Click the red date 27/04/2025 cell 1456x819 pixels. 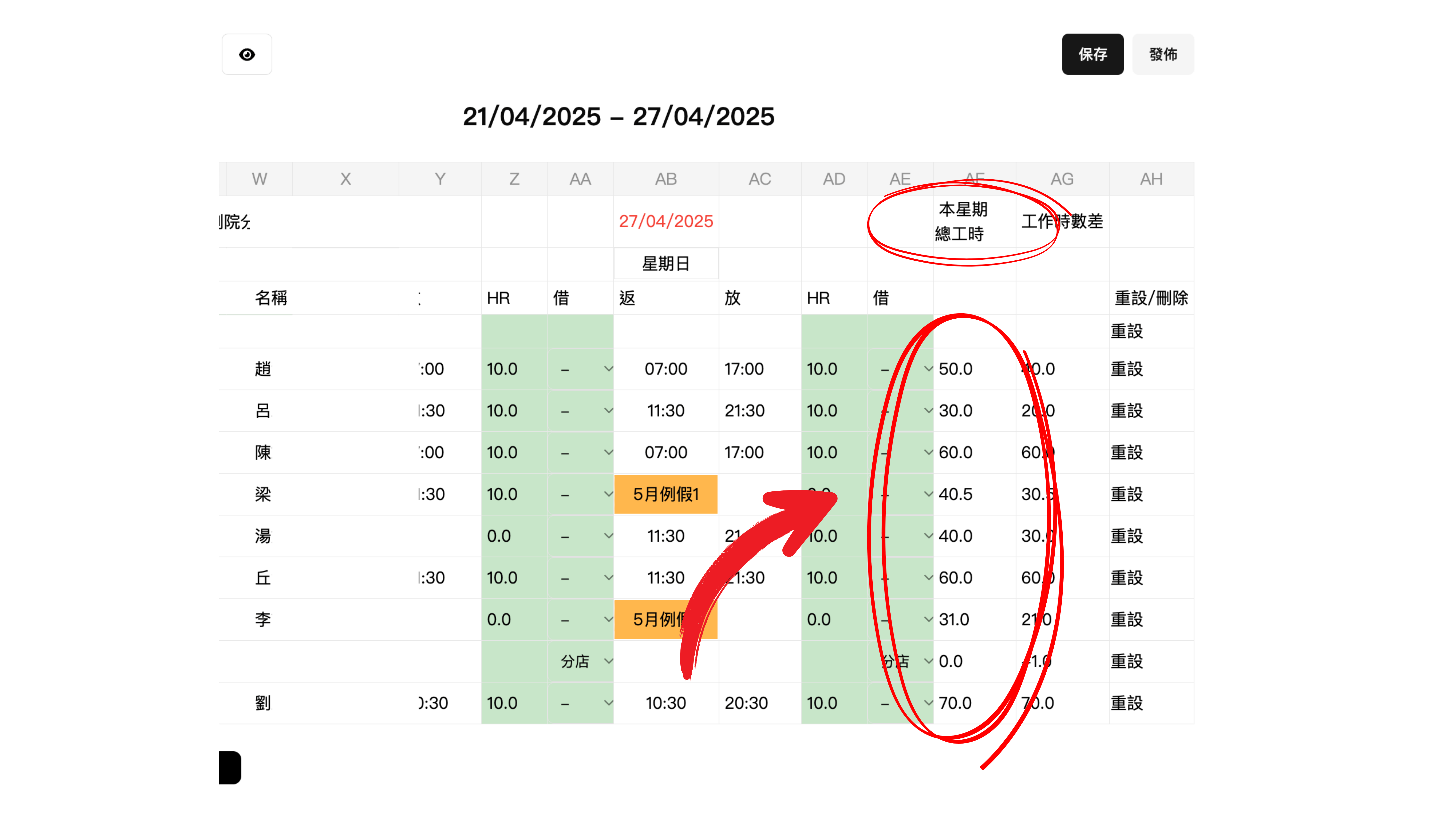(x=666, y=221)
